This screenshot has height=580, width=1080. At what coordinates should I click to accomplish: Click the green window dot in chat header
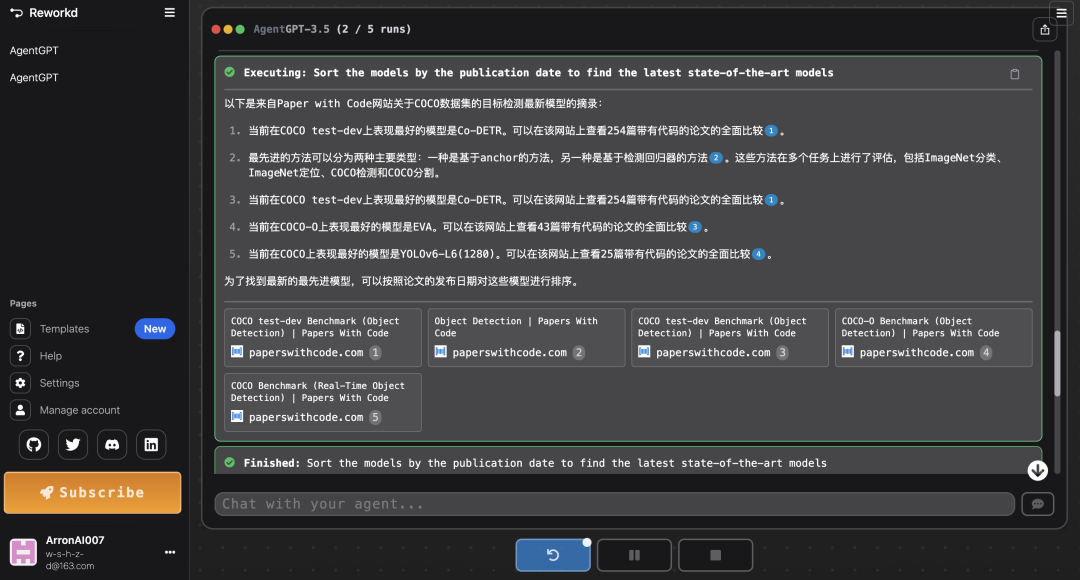coord(240,29)
